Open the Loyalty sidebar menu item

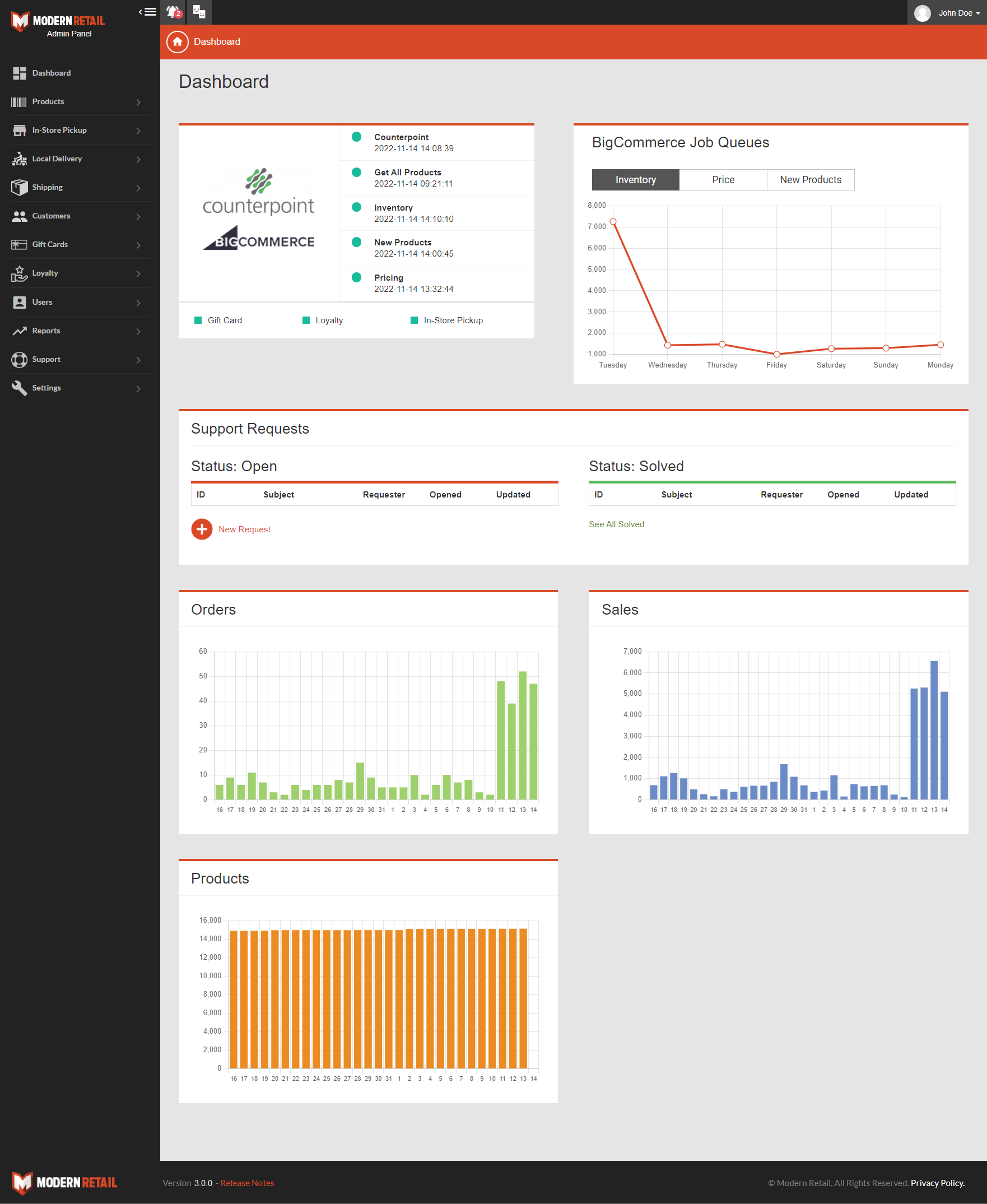tap(80, 273)
